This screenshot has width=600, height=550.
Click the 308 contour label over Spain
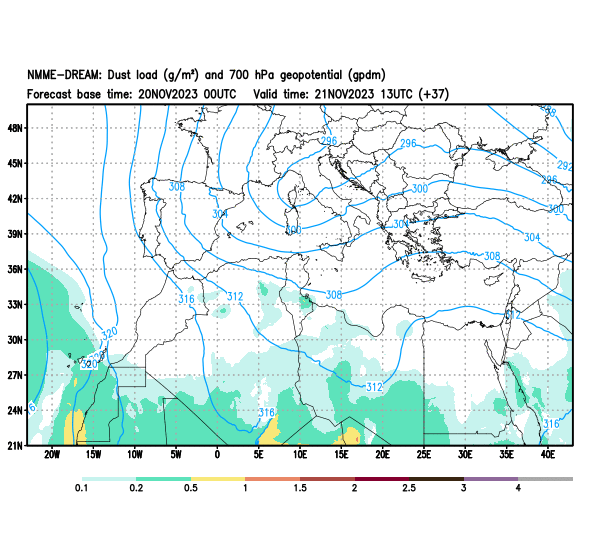point(177,187)
